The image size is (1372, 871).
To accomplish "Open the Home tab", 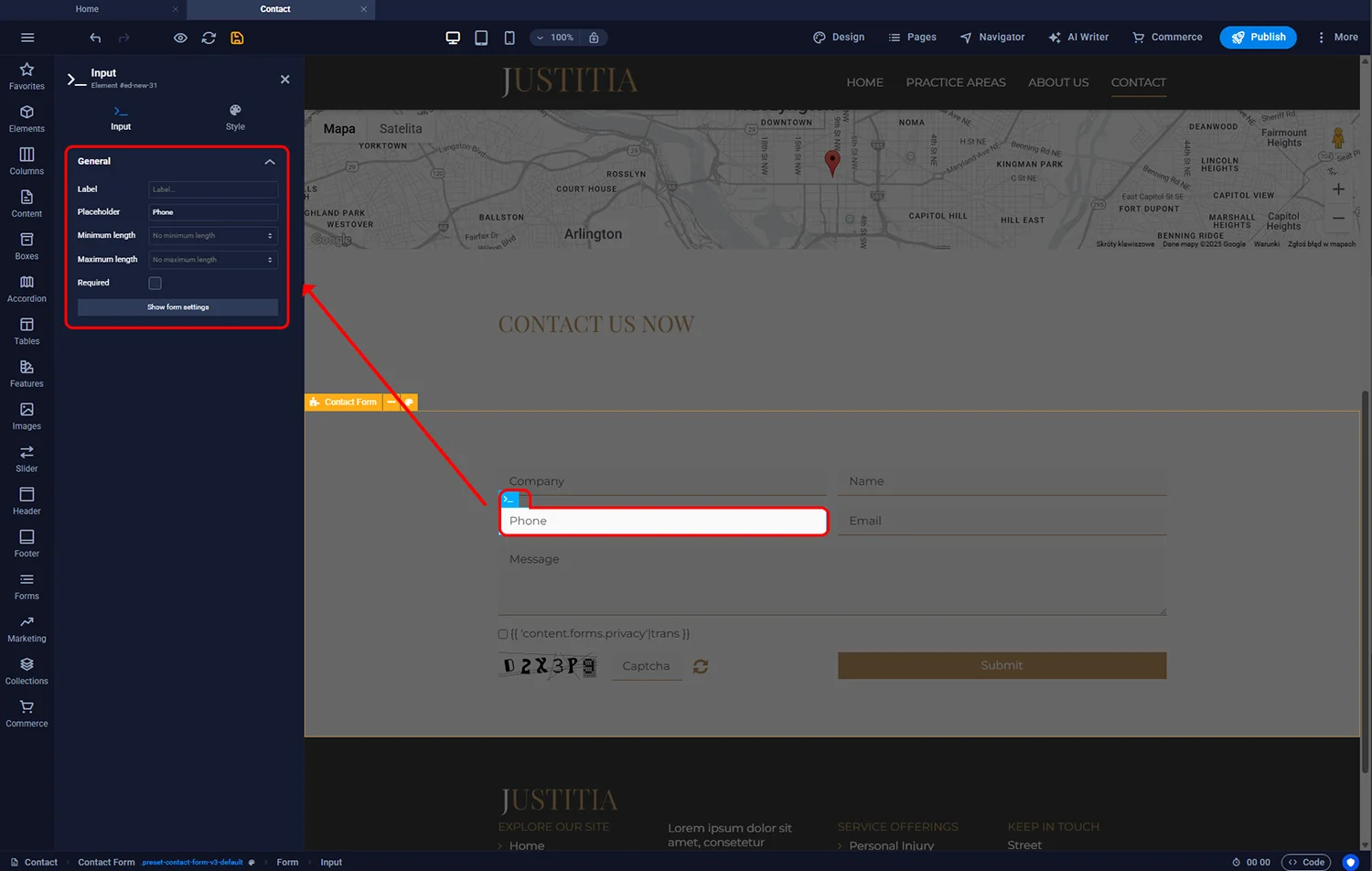I will coord(88,9).
